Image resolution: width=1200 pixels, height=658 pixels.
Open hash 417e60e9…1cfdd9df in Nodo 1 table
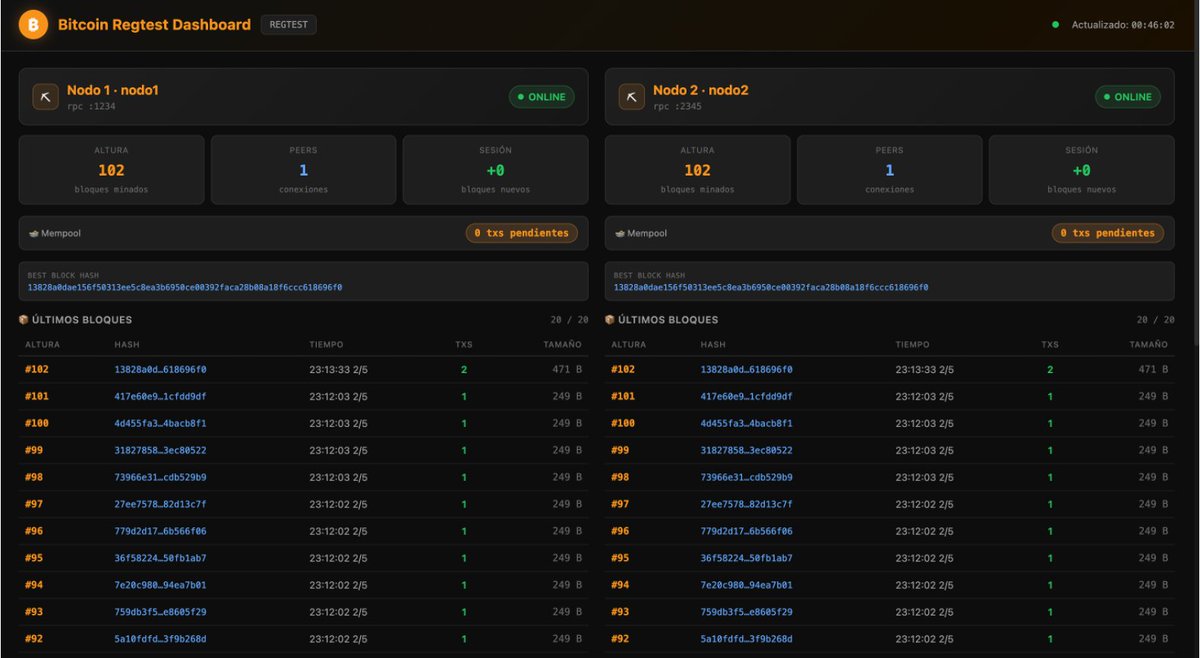(160, 396)
